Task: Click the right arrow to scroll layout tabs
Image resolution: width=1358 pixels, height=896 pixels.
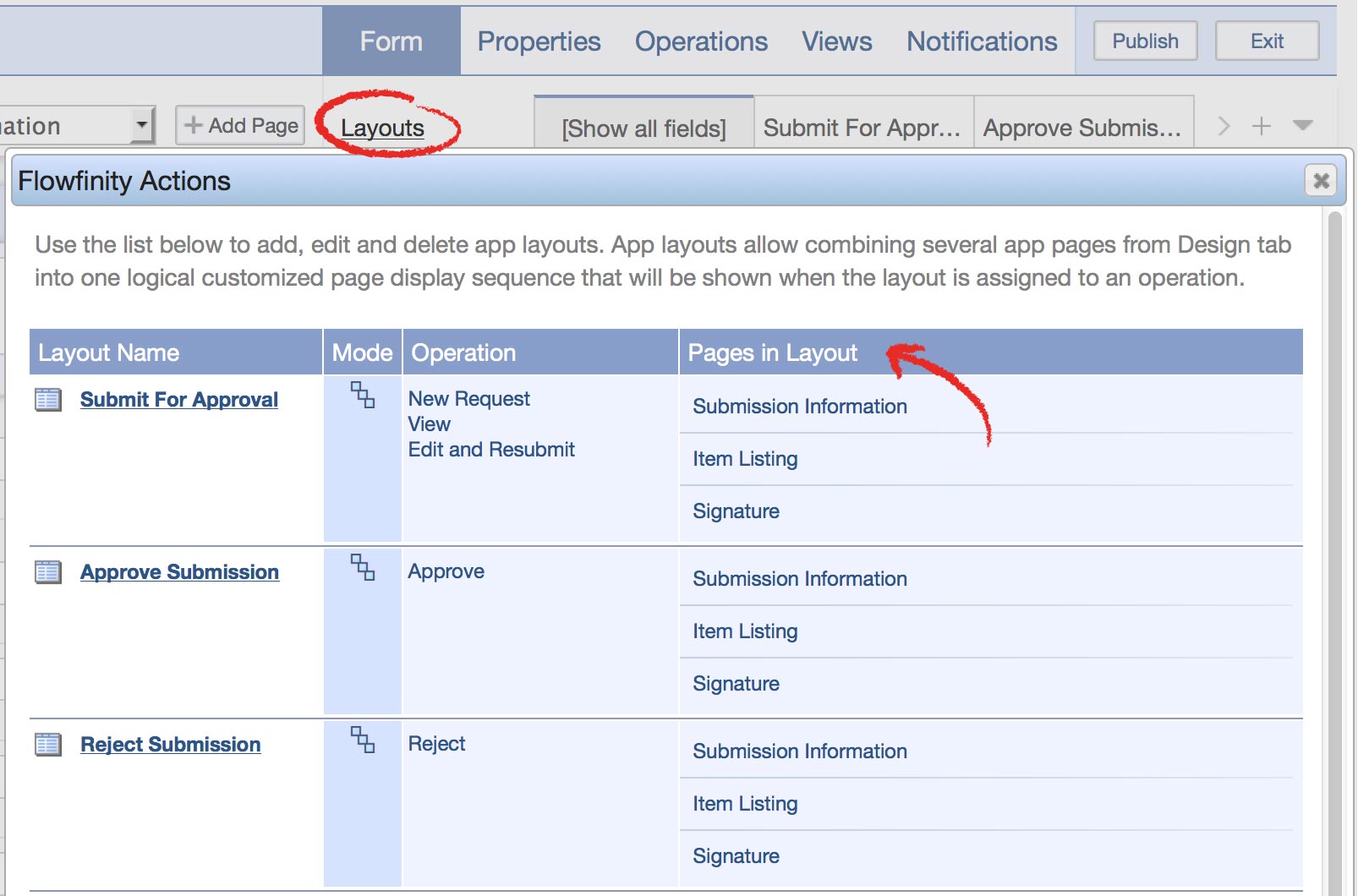Action: (x=1224, y=126)
